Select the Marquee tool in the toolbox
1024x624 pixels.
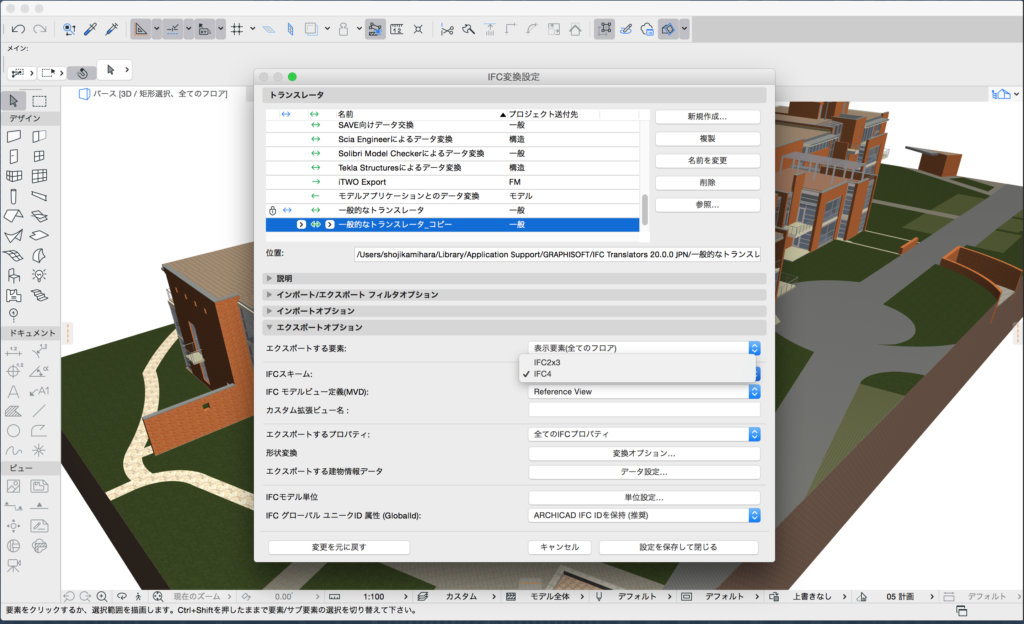(x=40, y=101)
